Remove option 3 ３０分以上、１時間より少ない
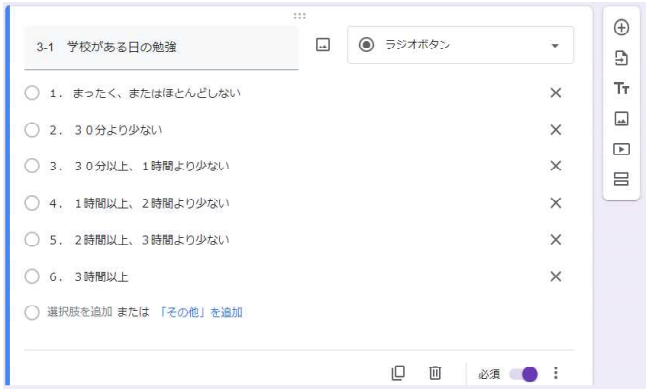Screen dimensions: 646x389 556,166
